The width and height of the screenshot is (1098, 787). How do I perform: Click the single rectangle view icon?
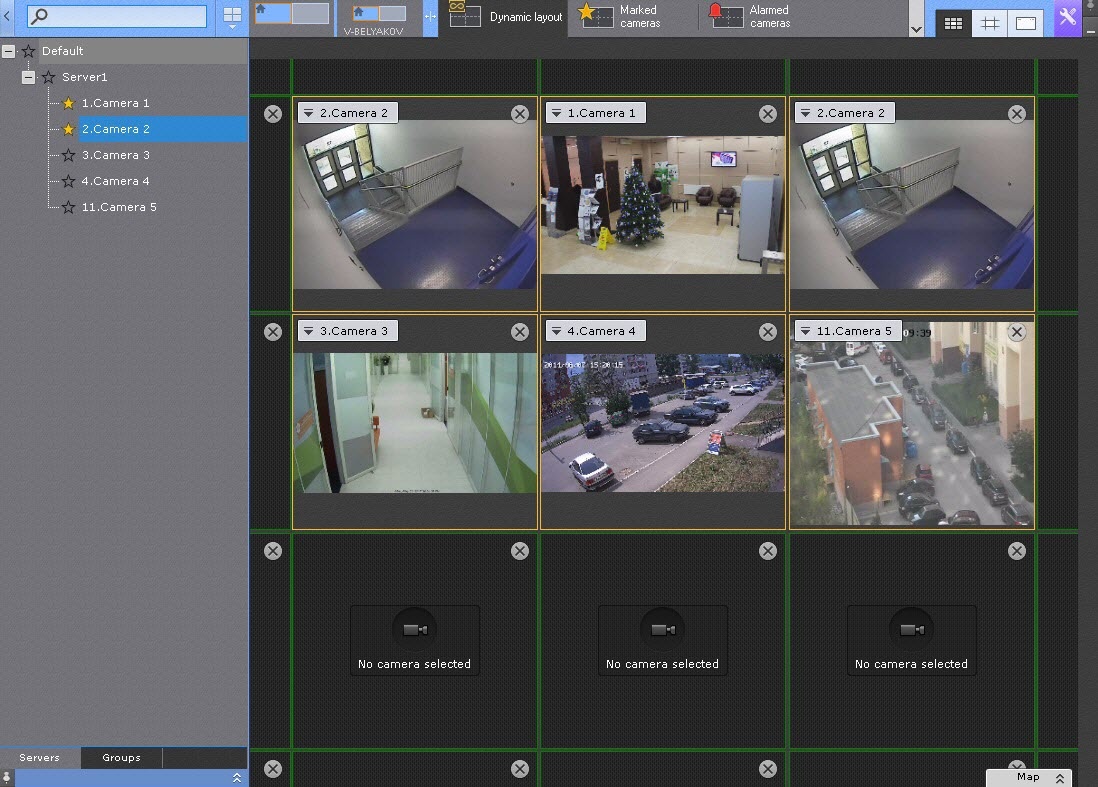pyautogui.click(x=1025, y=23)
